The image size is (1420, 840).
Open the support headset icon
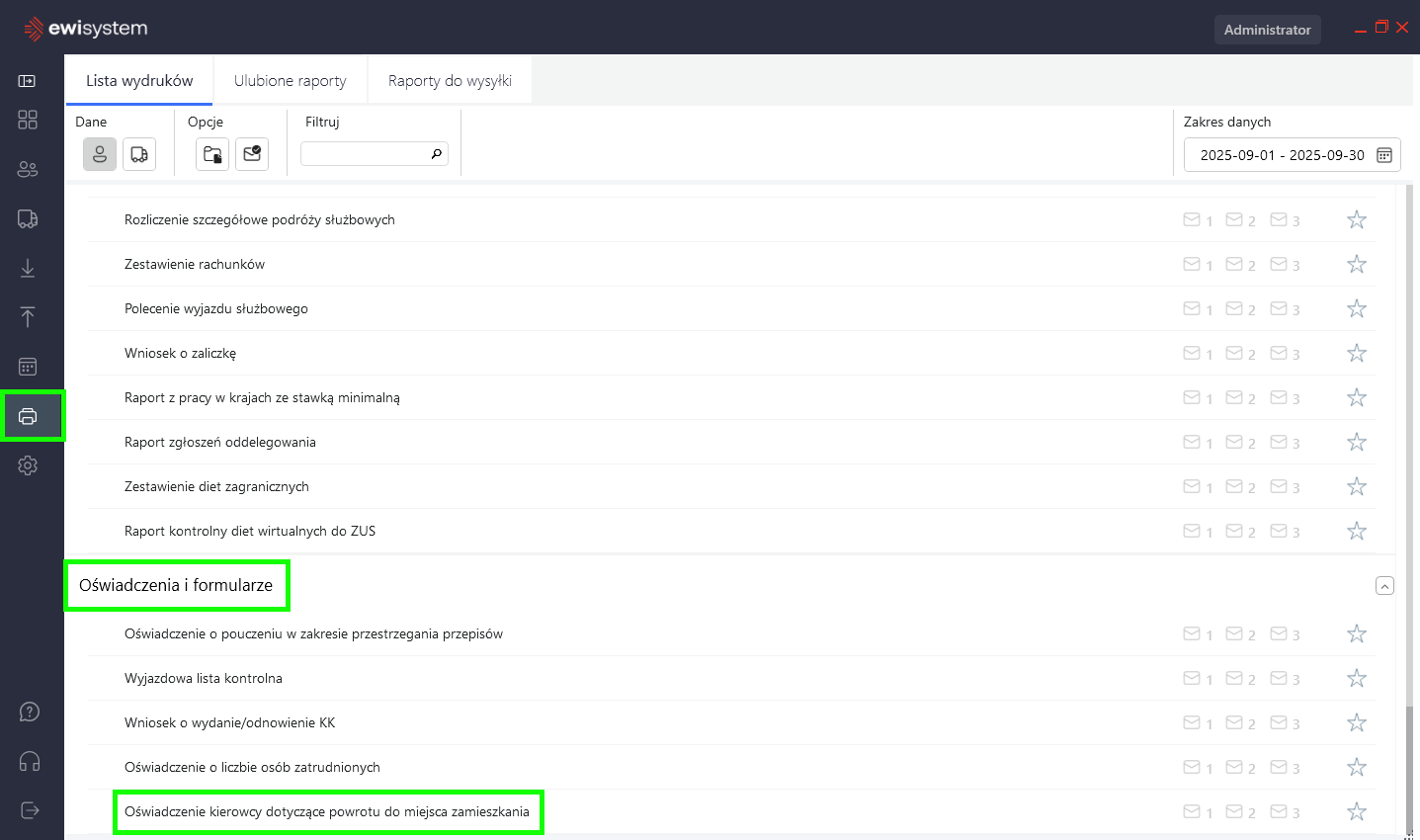(30, 761)
